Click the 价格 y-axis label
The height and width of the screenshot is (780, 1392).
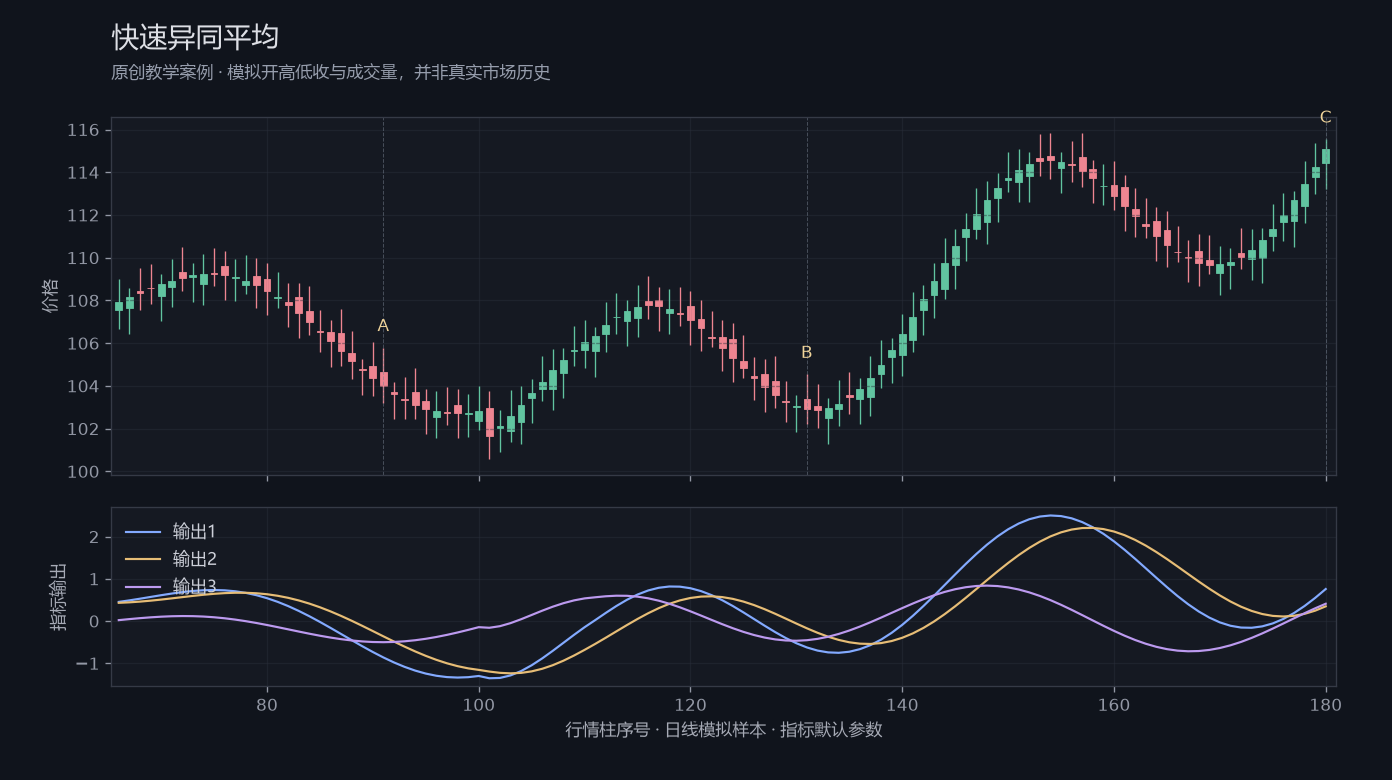coord(51,296)
